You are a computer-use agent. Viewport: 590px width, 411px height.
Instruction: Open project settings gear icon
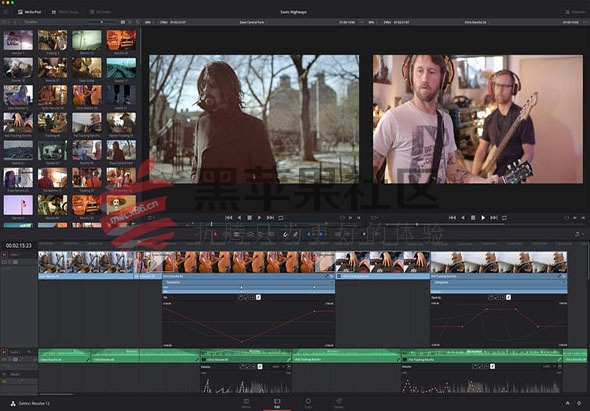(x=579, y=403)
